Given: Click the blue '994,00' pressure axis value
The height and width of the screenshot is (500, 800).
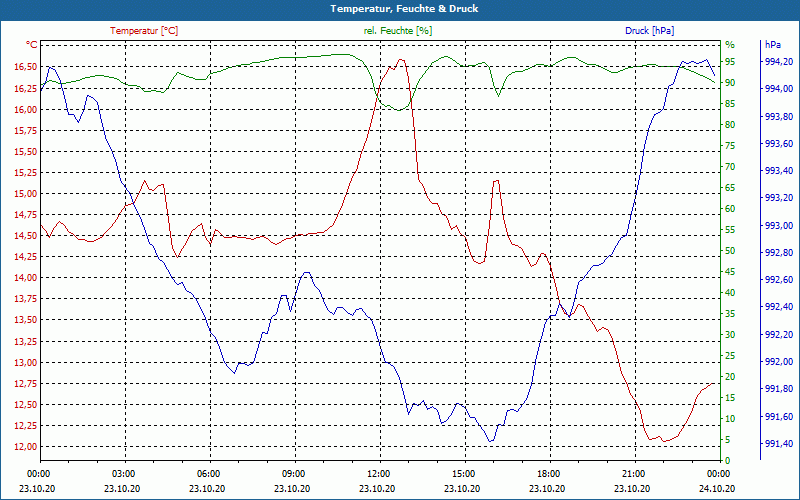Looking at the screenshot, I should click(779, 89).
